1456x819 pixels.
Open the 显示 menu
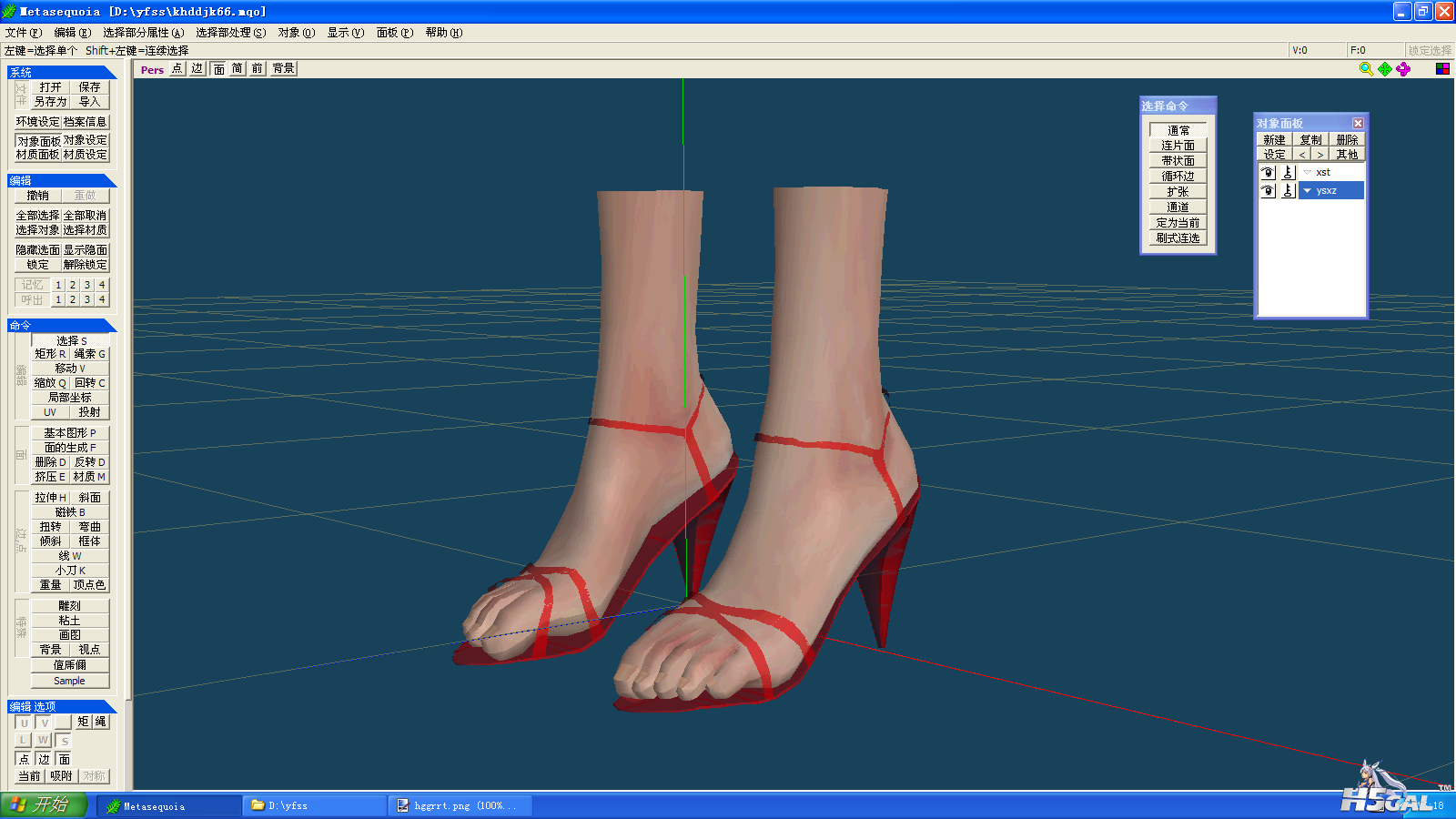click(345, 33)
